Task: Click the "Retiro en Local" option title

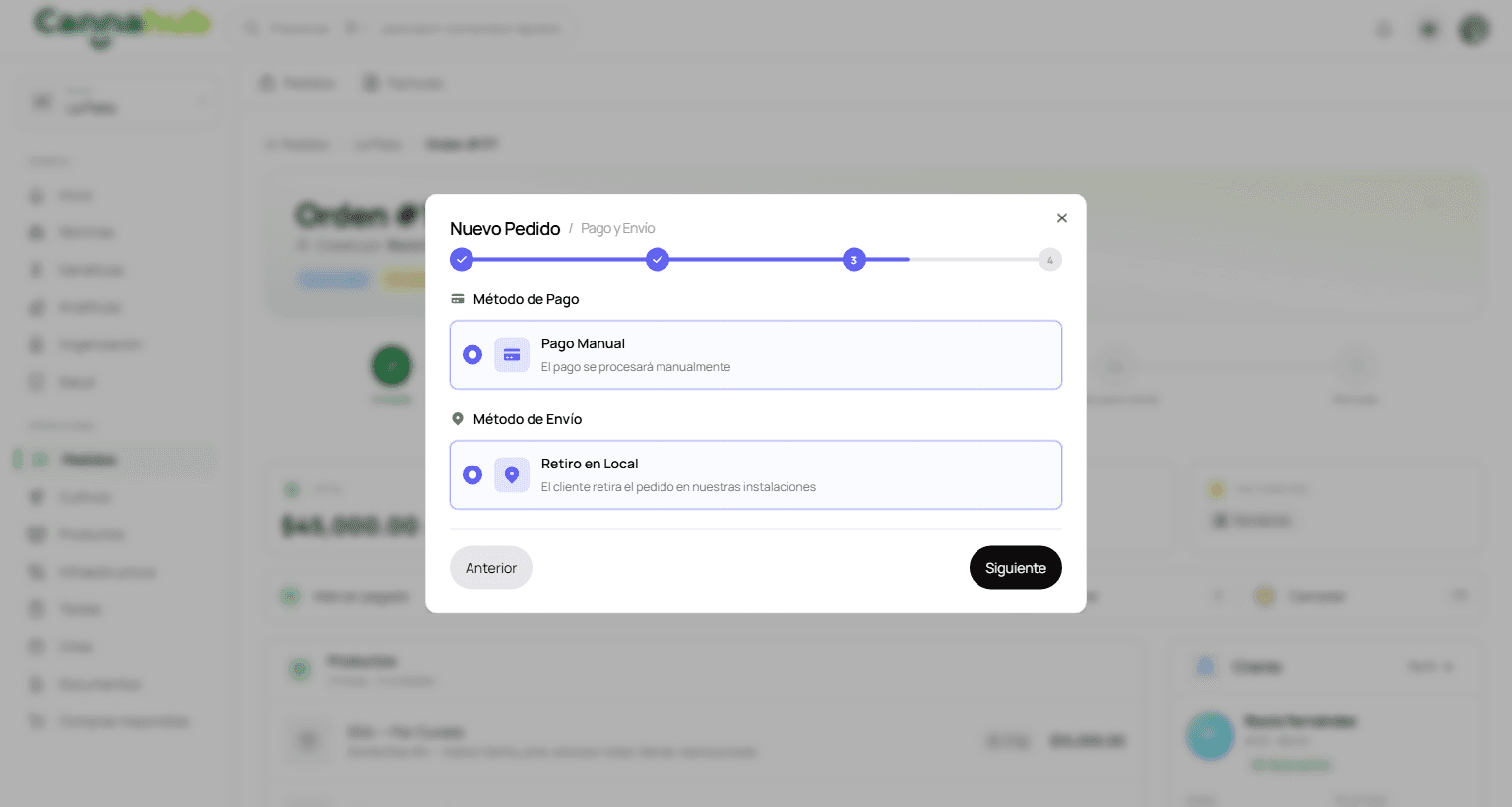Action: pyautogui.click(x=590, y=464)
